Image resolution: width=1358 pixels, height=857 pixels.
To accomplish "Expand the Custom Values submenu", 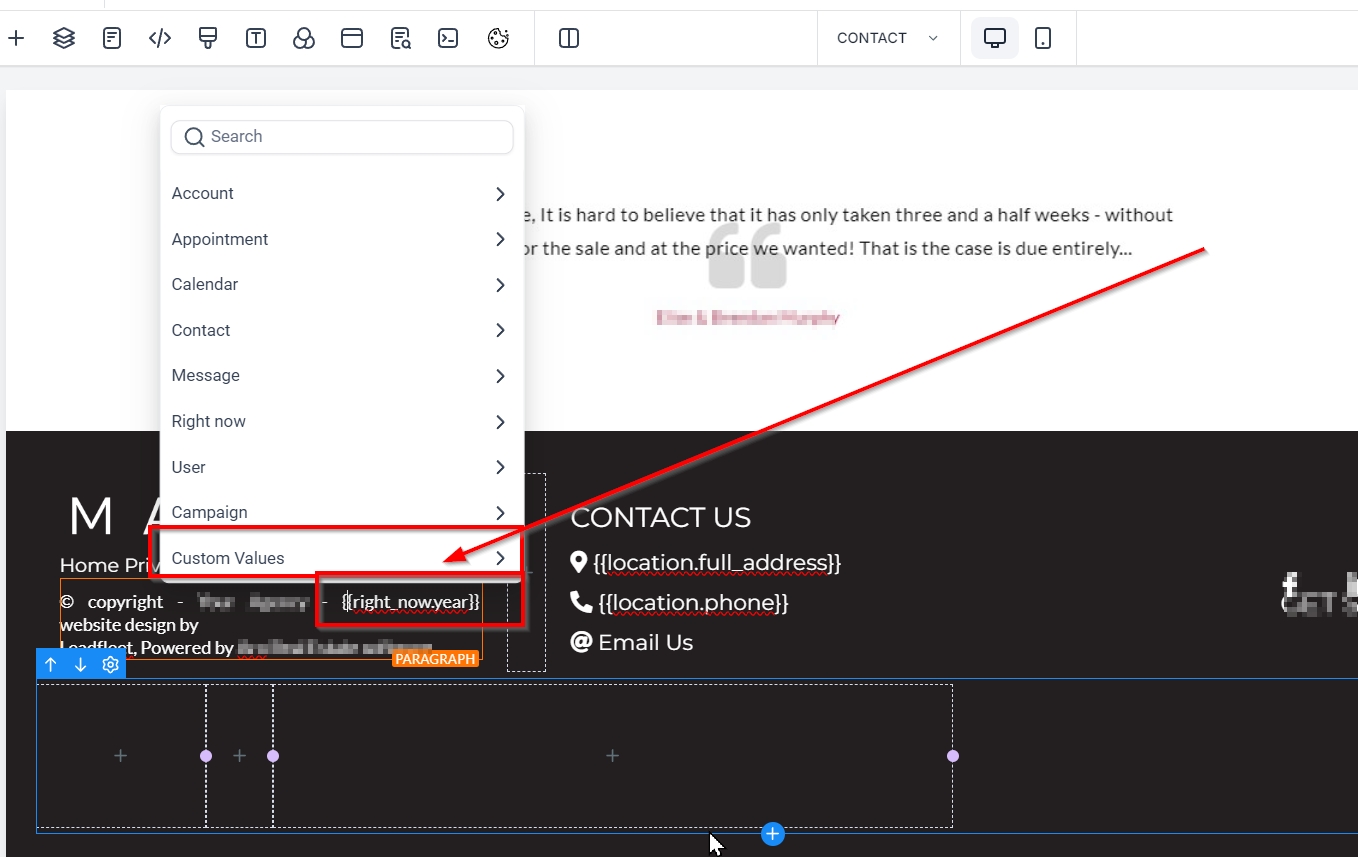I will click(x=340, y=558).
